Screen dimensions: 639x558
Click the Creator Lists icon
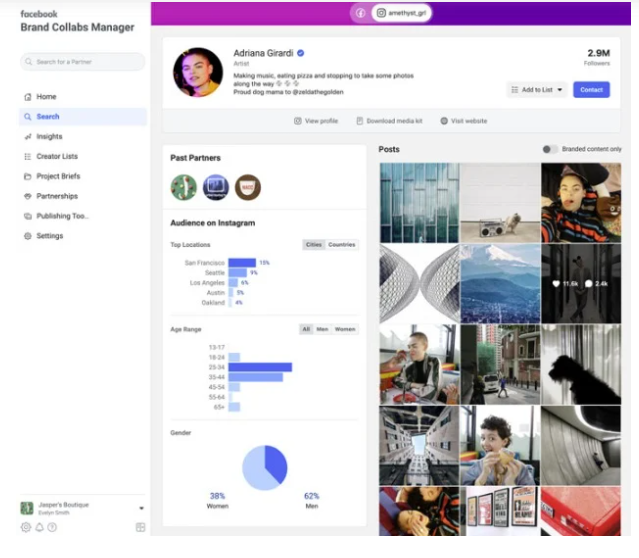pyautogui.click(x=28, y=157)
